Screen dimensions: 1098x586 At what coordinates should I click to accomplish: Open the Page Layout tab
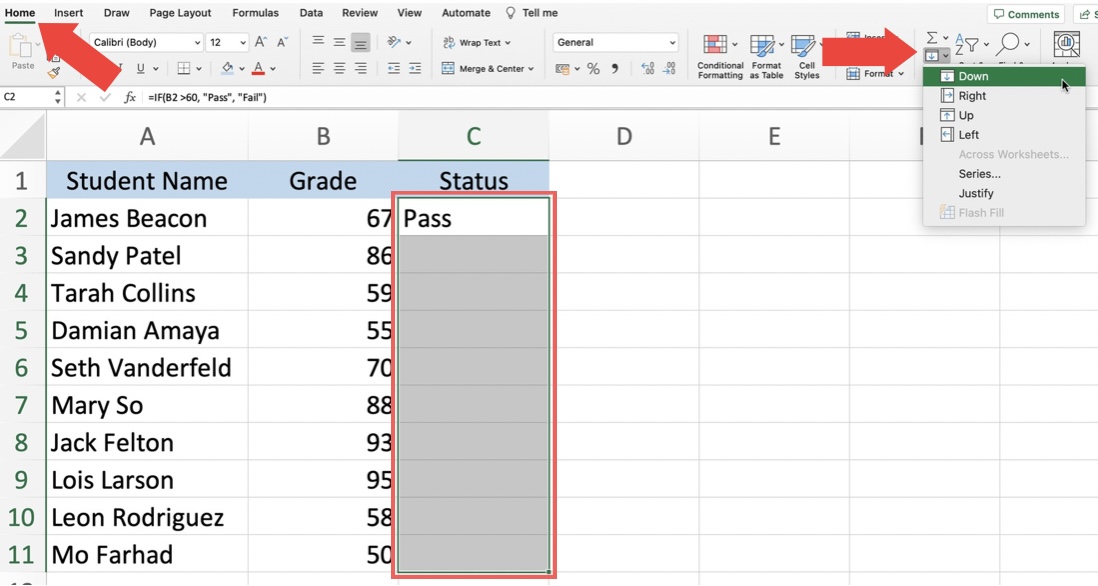pos(180,13)
